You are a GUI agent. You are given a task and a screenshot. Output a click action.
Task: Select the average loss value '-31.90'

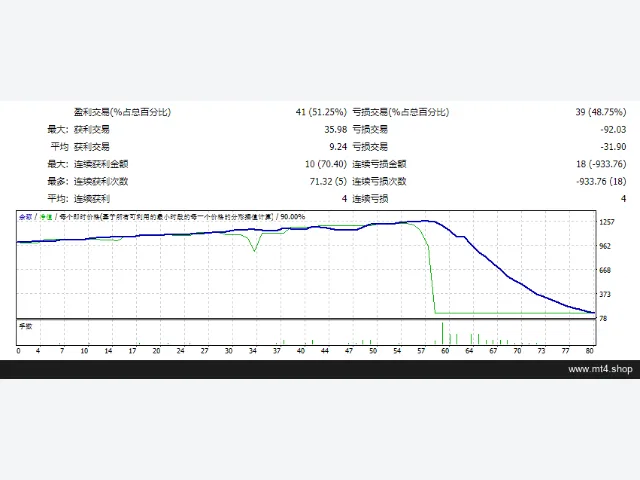[613, 147]
